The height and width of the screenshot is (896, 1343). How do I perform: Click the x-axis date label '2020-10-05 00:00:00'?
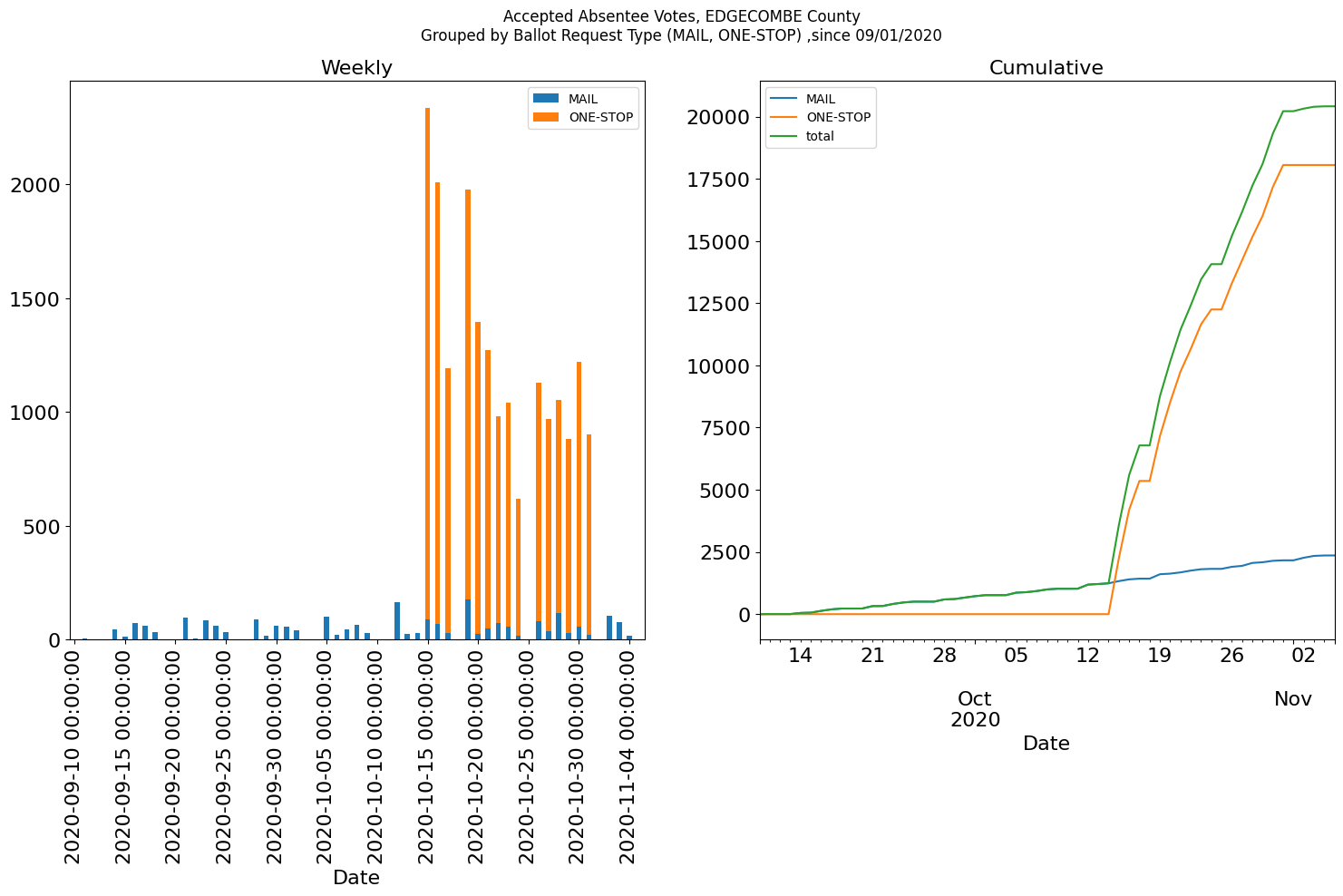tap(326, 755)
